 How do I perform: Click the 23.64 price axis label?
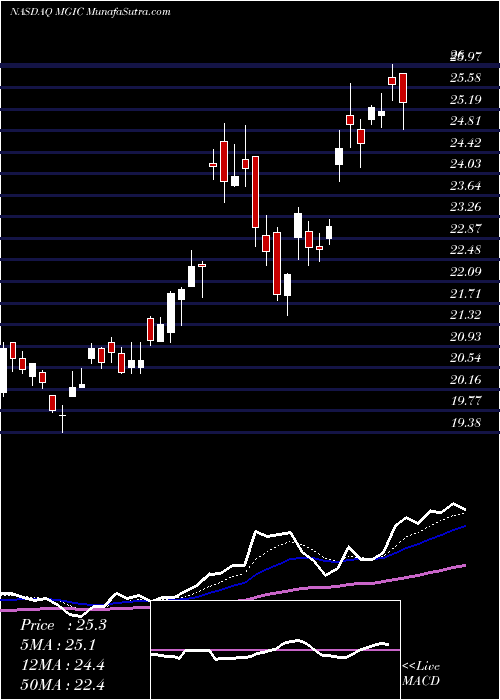point(466,186)
